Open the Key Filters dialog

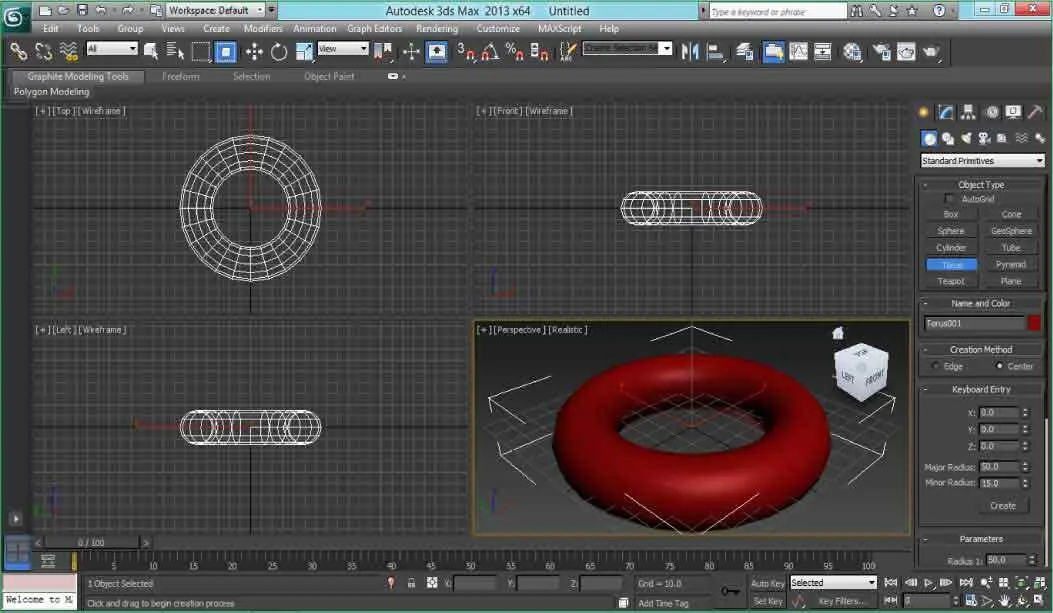click(841, 601)
